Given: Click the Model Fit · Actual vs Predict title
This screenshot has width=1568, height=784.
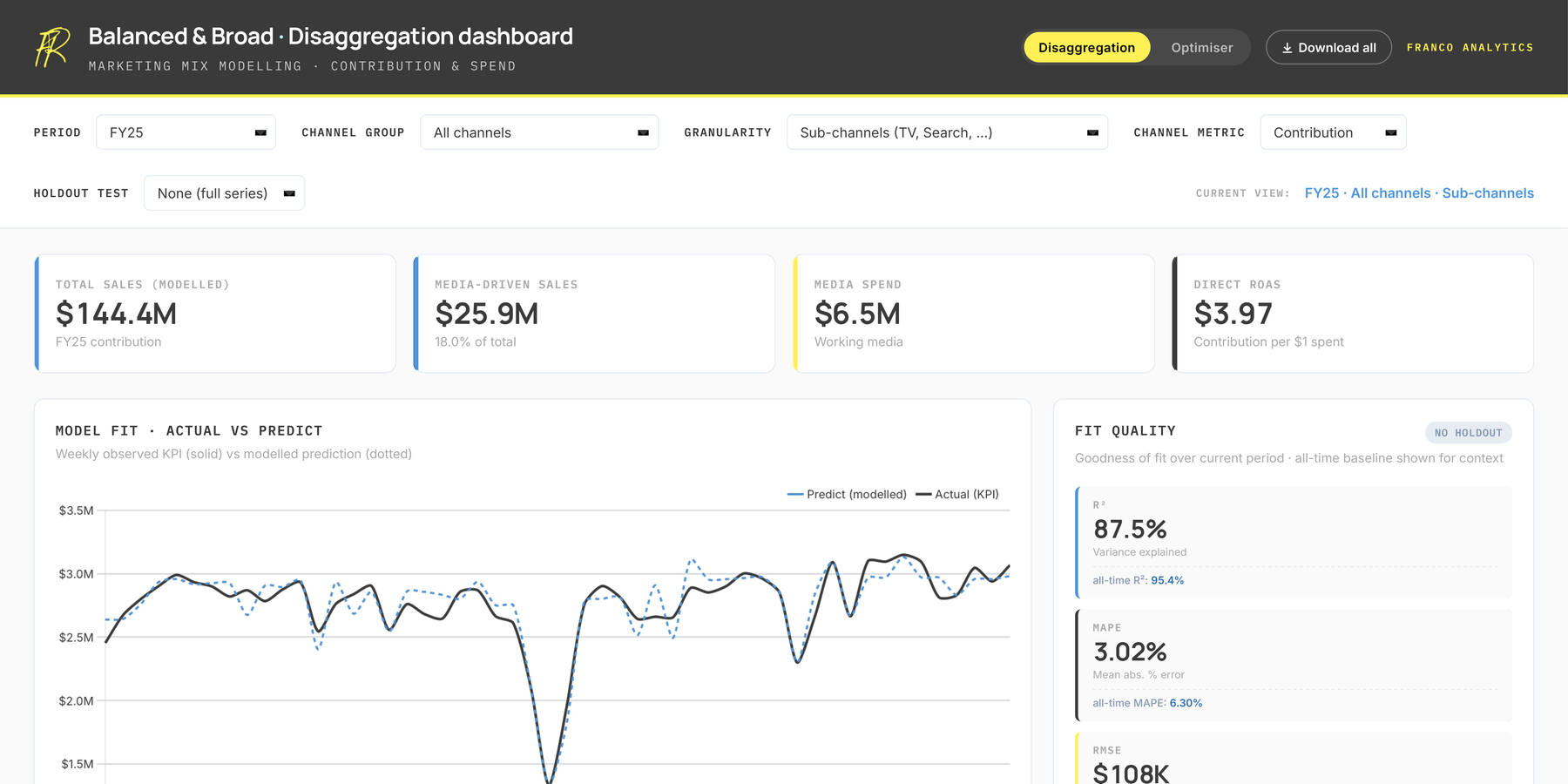Looking at the screenshot, I should click(189, 430).
